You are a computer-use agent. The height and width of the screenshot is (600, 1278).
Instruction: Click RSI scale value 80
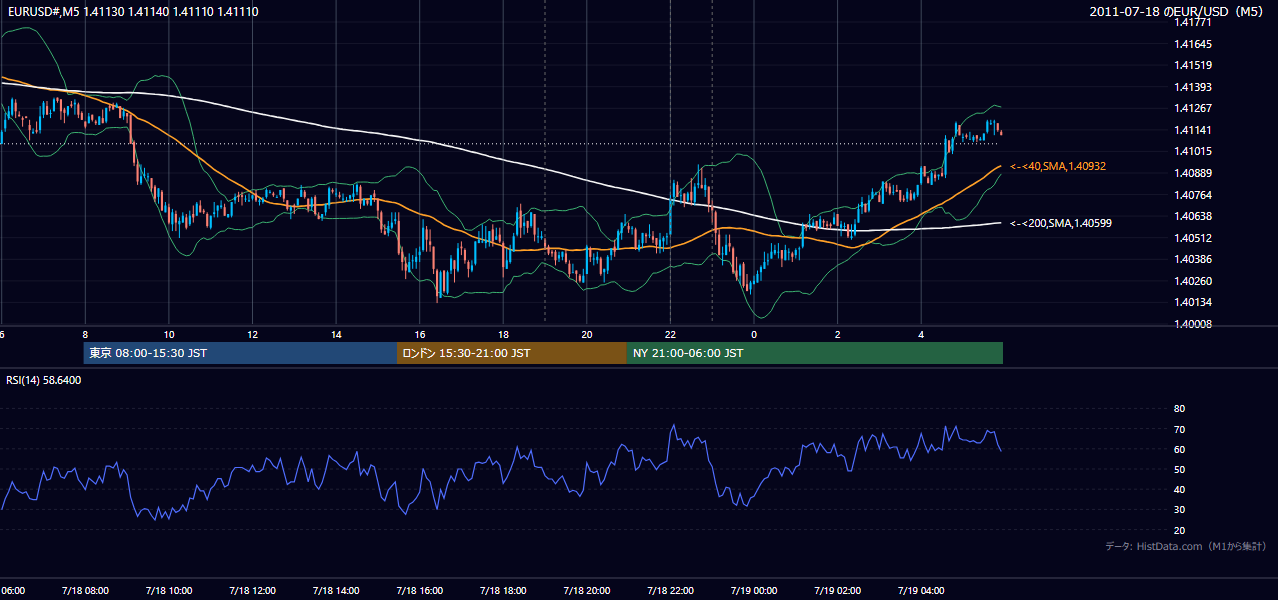1179,409
